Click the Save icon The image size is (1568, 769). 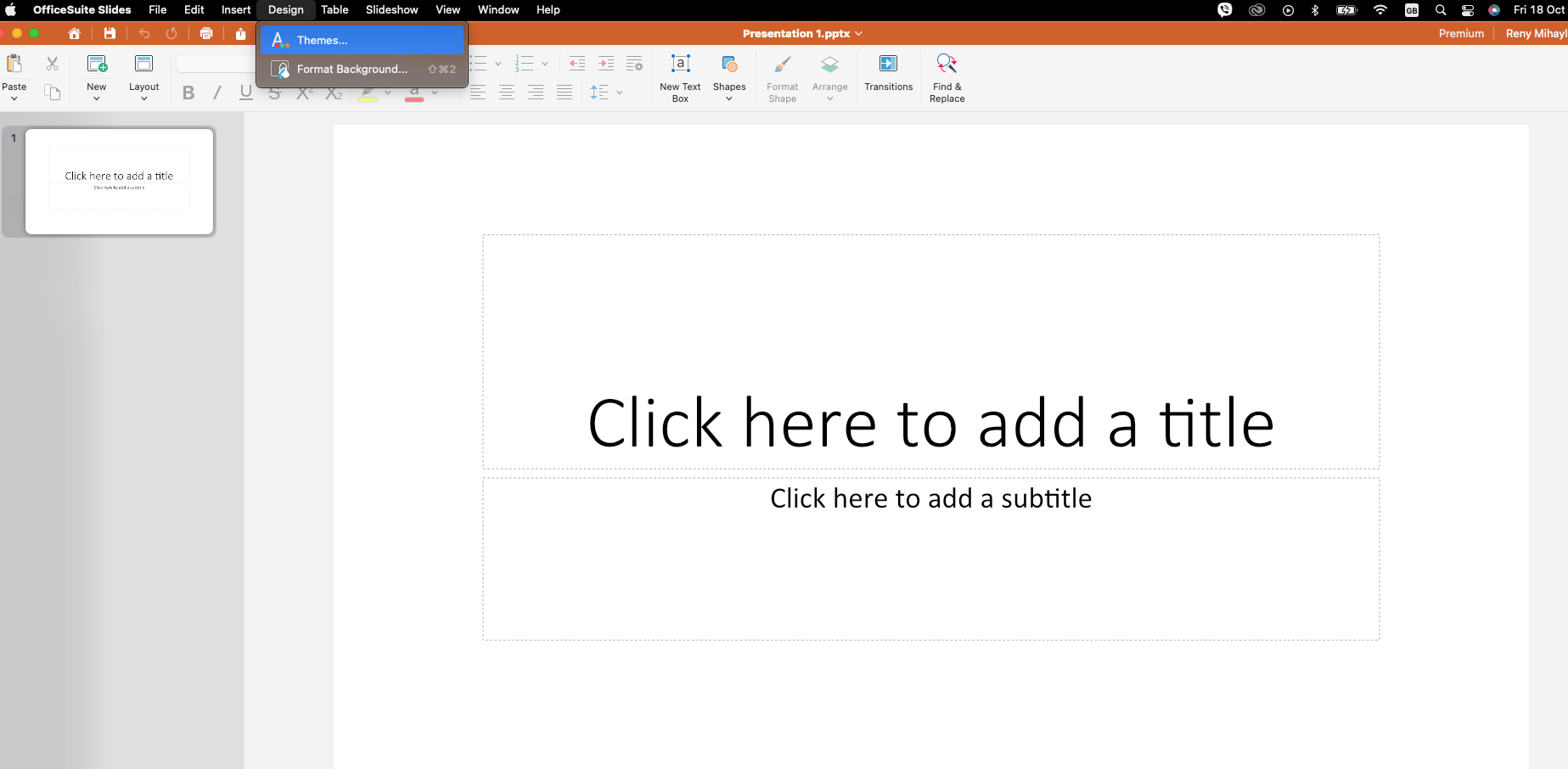110,33
